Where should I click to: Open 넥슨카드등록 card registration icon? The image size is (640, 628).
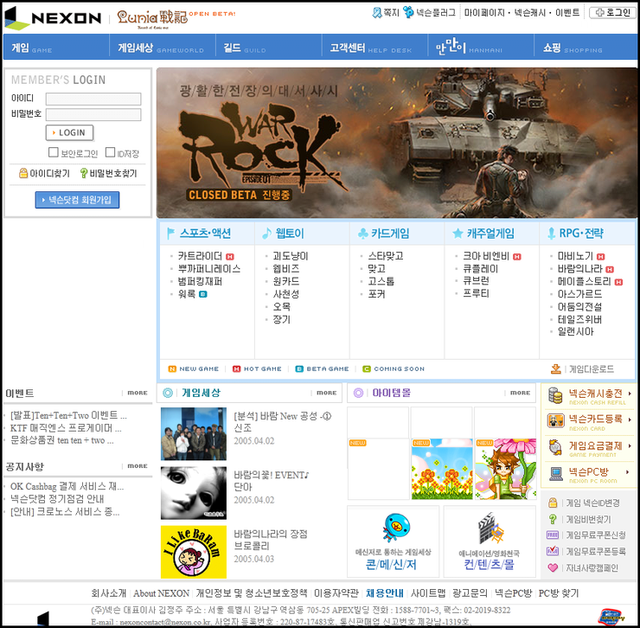coord(555,420)
